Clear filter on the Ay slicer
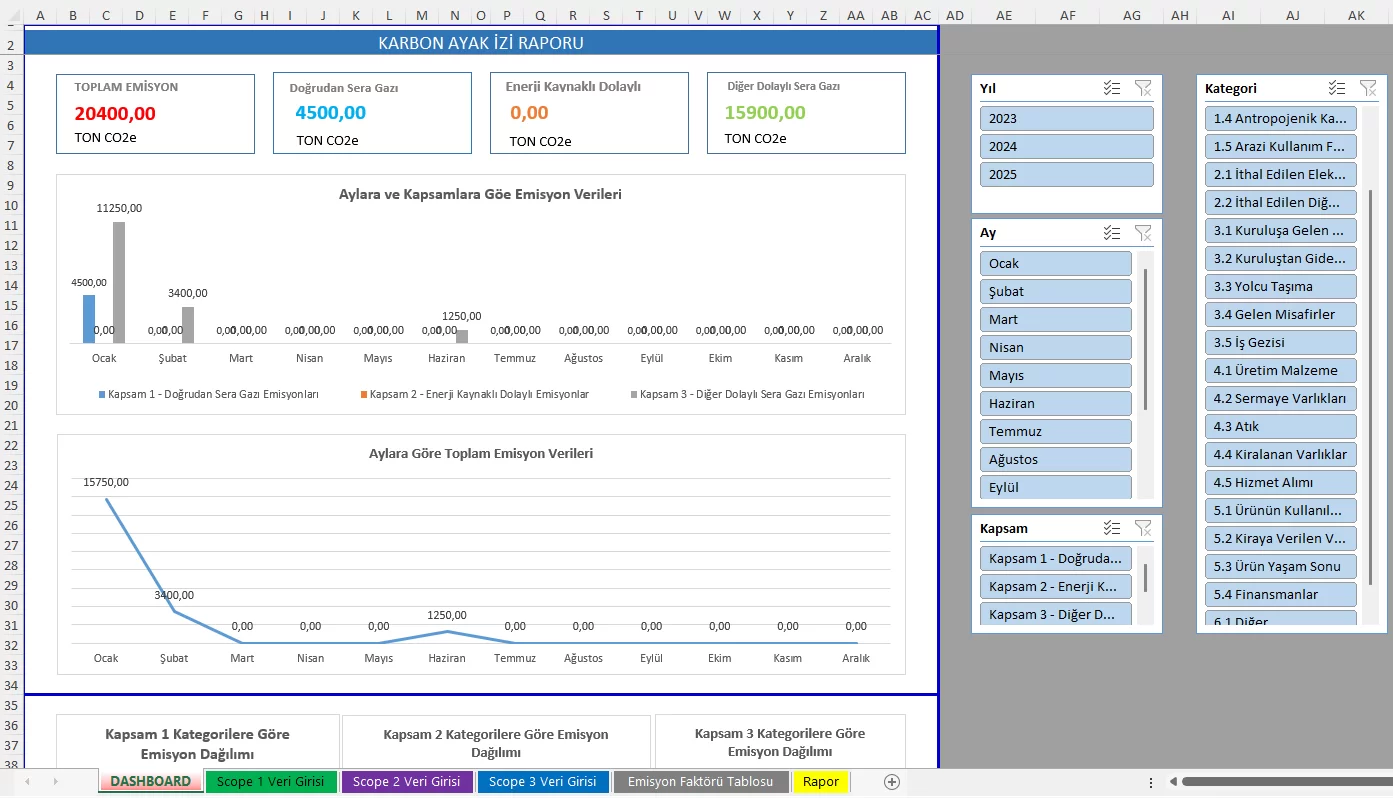 click(x=1143, y=233)
